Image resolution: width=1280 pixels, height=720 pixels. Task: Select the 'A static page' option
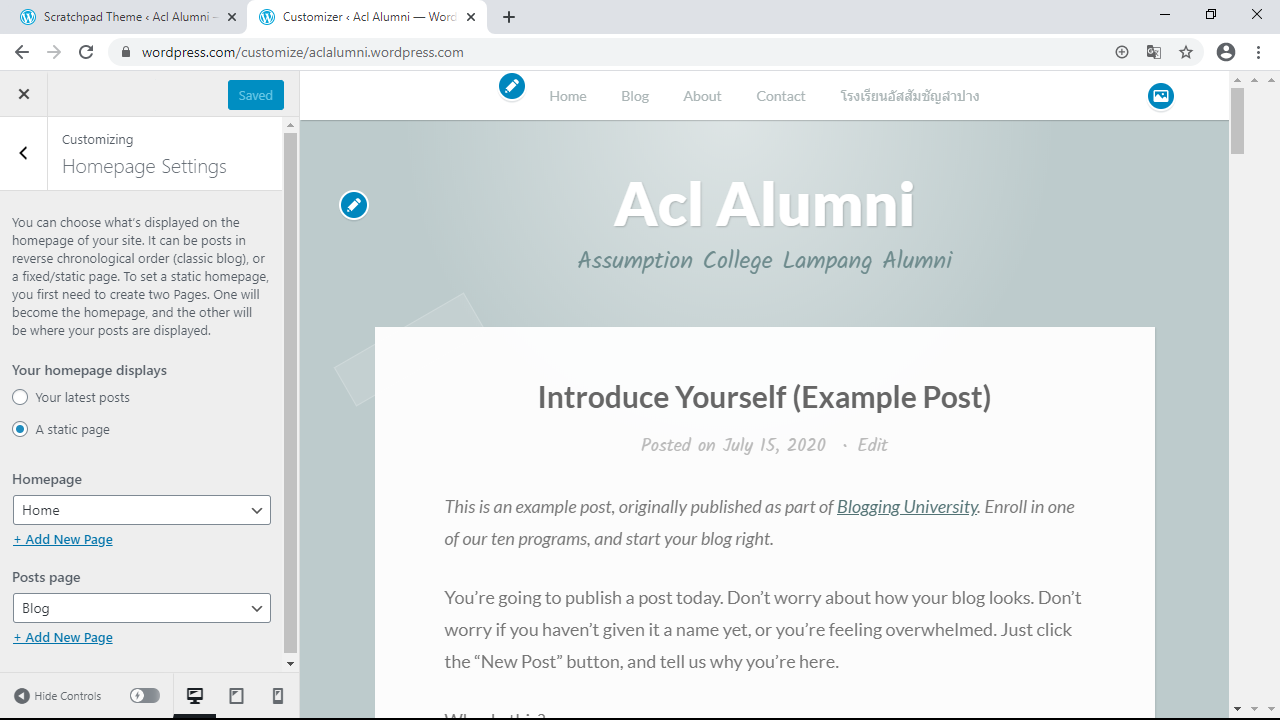tap(20, 429)
